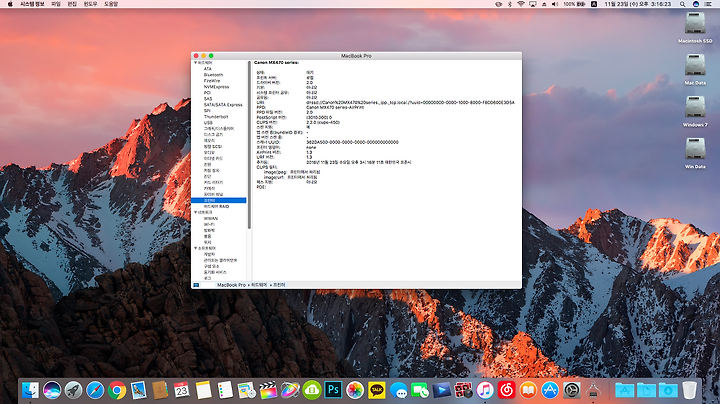Open the 윈도우 menu
The height and width of the screenshot is (404, 720).
coord(90,4)
